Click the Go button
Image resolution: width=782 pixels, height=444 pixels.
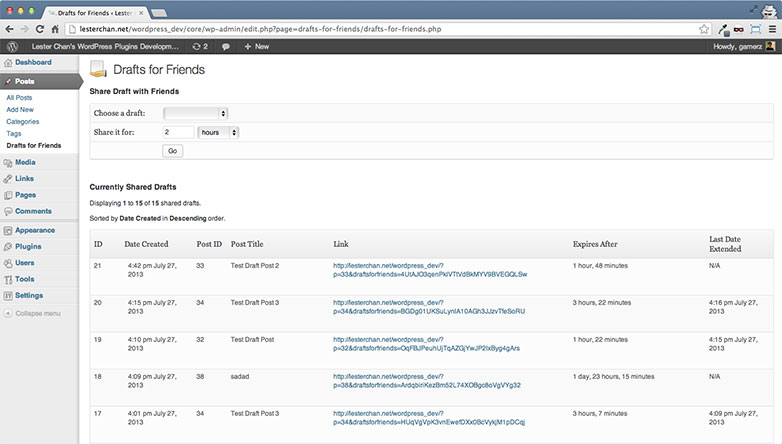pyautogui.click(x=173, y=151)
